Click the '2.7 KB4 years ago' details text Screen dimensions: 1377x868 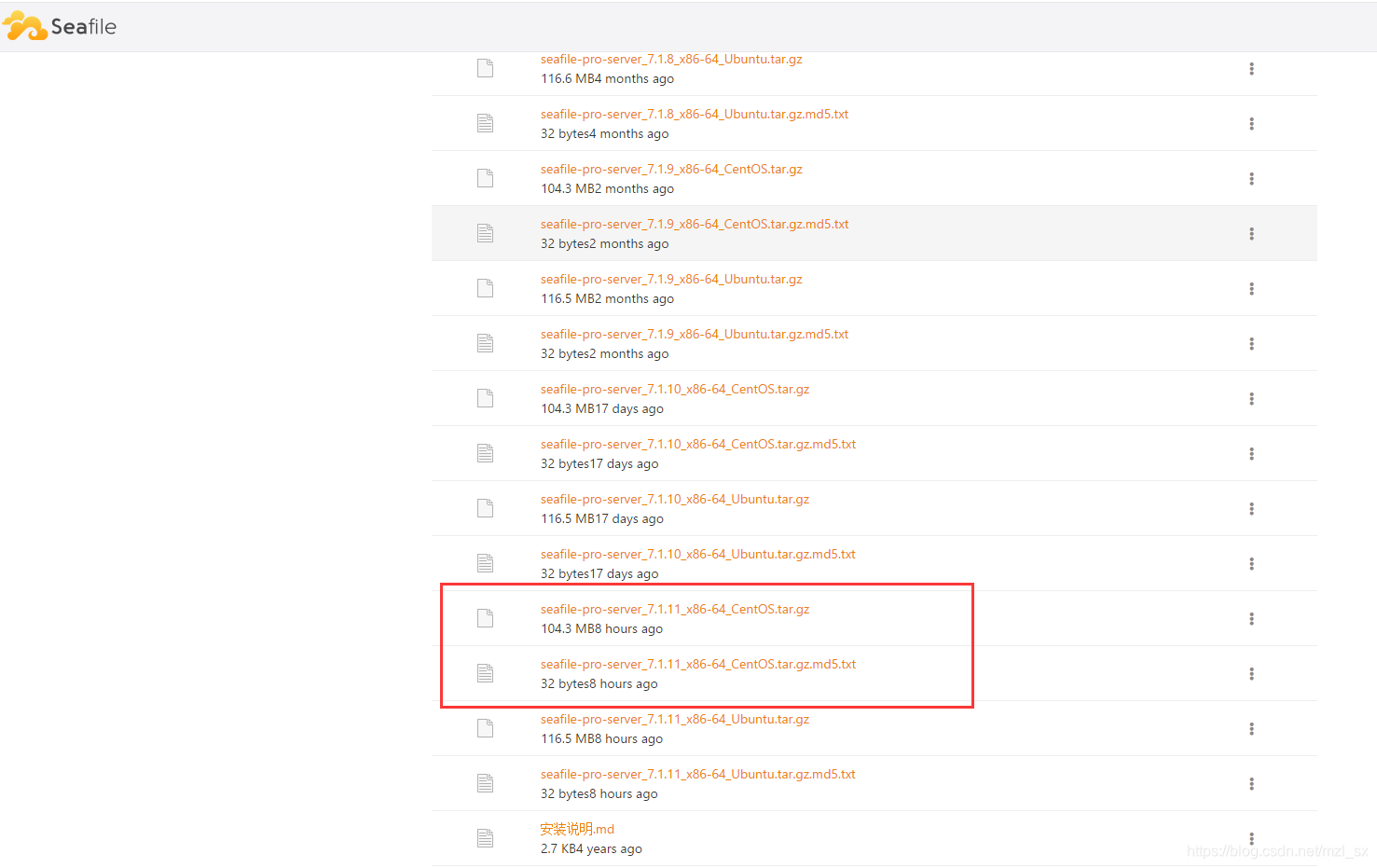coord(592,848)
